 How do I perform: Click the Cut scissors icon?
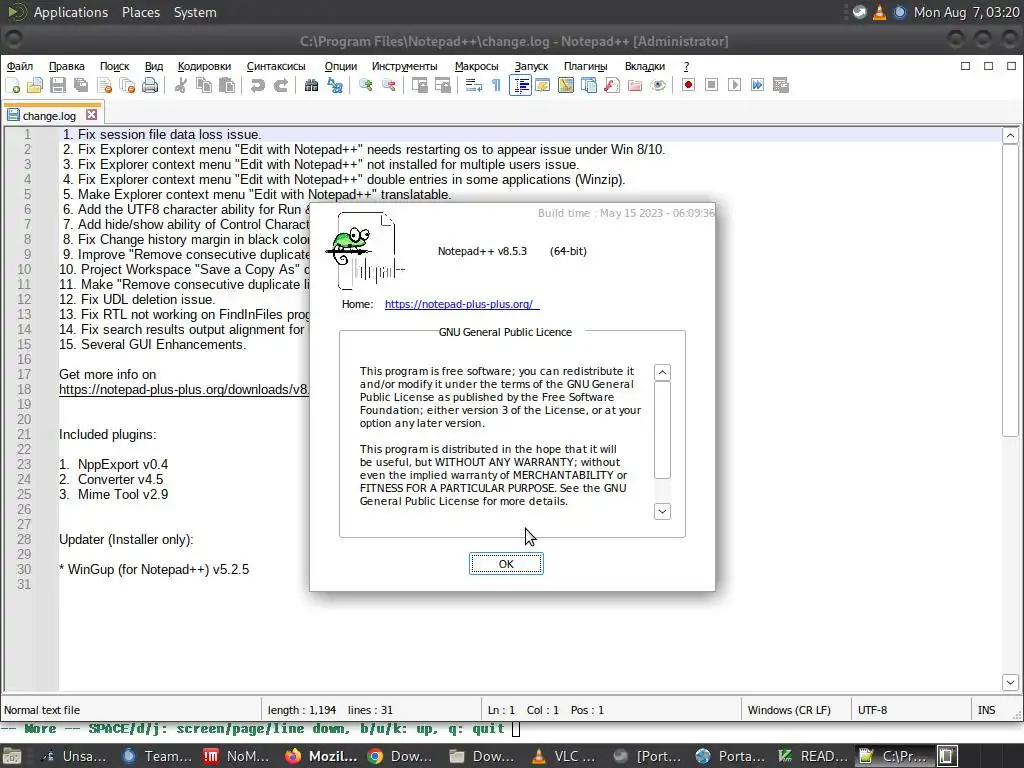coord(181,85)
